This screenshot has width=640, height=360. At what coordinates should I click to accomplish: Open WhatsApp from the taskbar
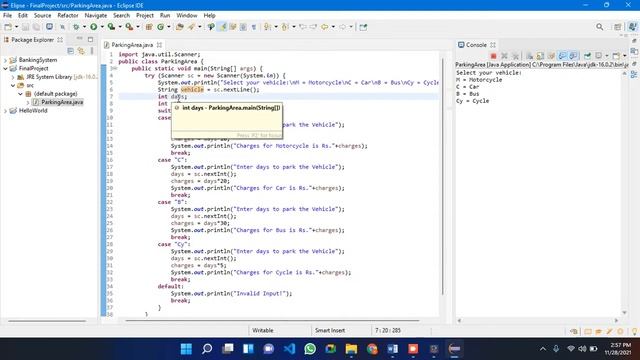310,349
